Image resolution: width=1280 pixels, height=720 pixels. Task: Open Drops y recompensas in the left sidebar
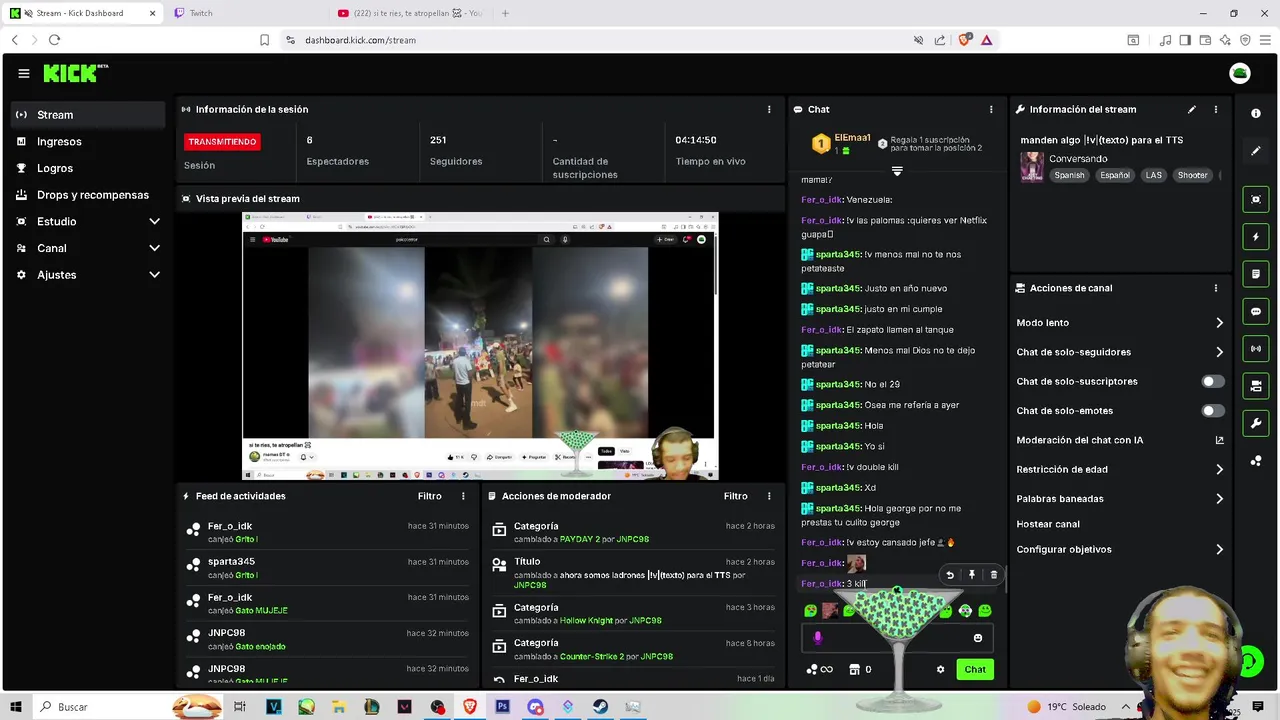point(88,195)
